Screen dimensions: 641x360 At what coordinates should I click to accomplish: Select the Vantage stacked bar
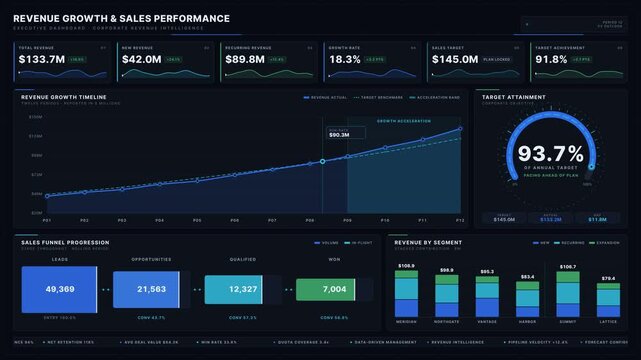(487, 297)
